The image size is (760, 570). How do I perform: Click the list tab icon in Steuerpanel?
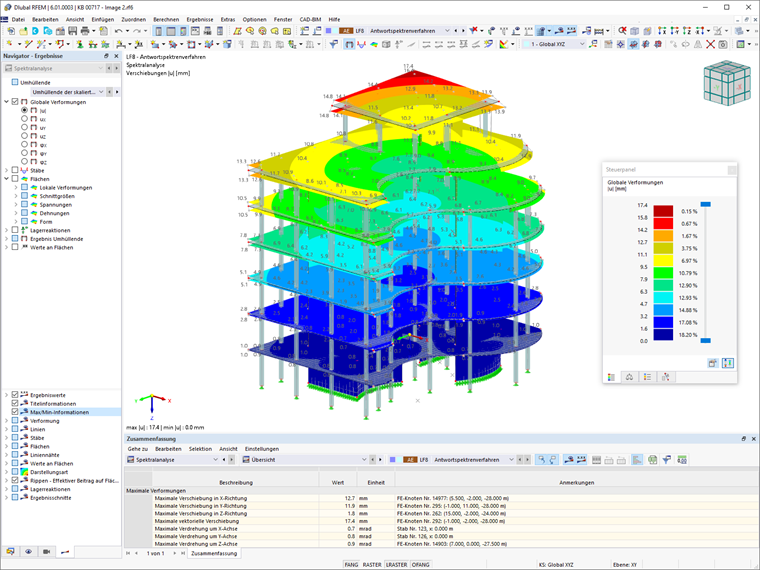pos(647,377)
